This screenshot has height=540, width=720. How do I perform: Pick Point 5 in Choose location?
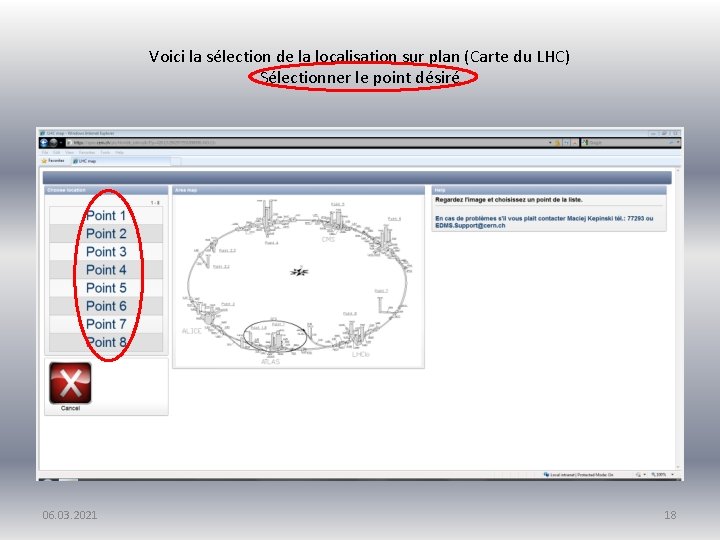coord(106,288)
